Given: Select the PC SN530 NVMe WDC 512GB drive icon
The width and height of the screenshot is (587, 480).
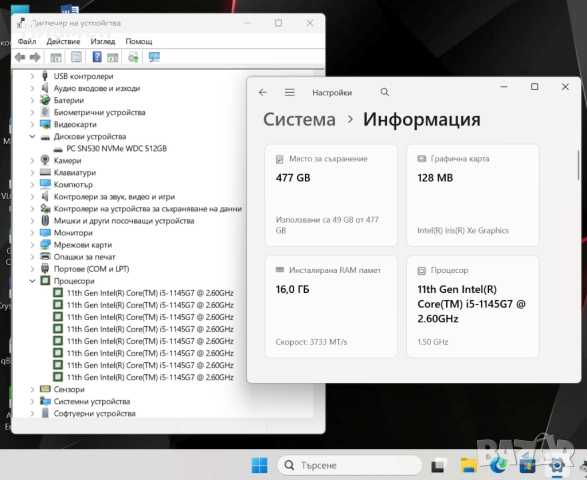Looking at the screenshot, I should click(58, 149).
